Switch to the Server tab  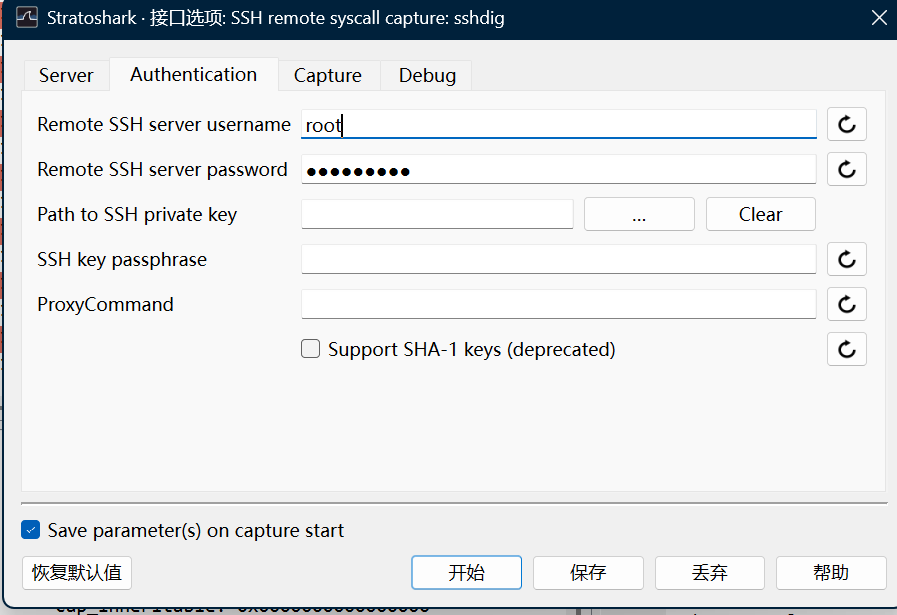click(66, 76)
